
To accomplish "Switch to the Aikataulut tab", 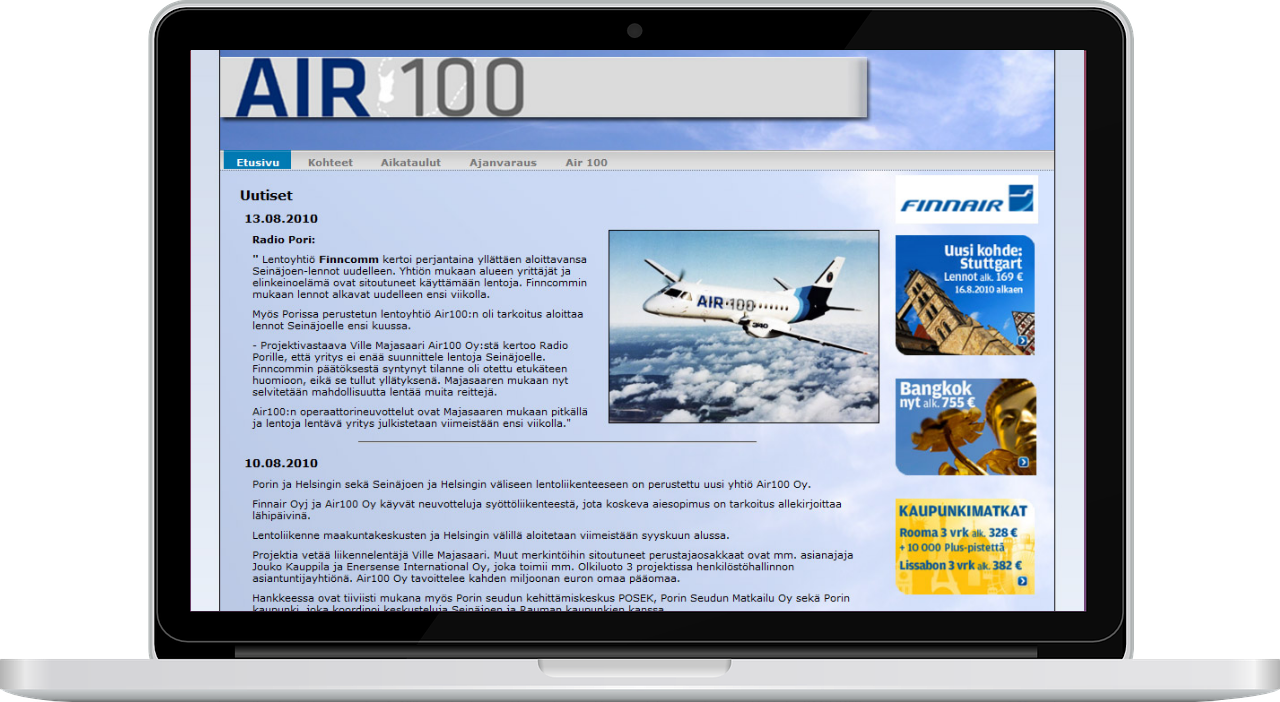I will [410, 162].
